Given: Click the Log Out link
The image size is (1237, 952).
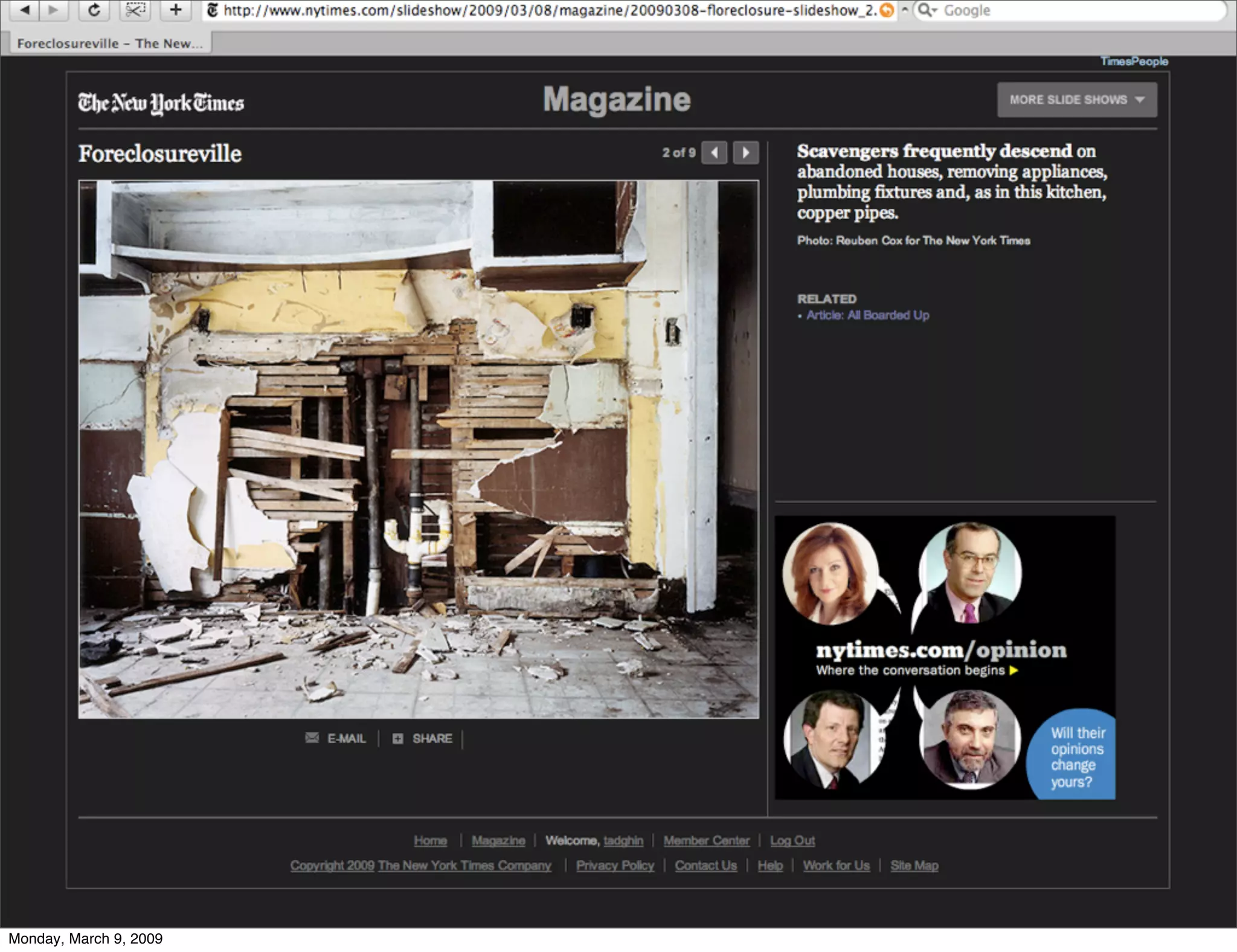Looking at the screenshot, I should click(x=792, y=840).
